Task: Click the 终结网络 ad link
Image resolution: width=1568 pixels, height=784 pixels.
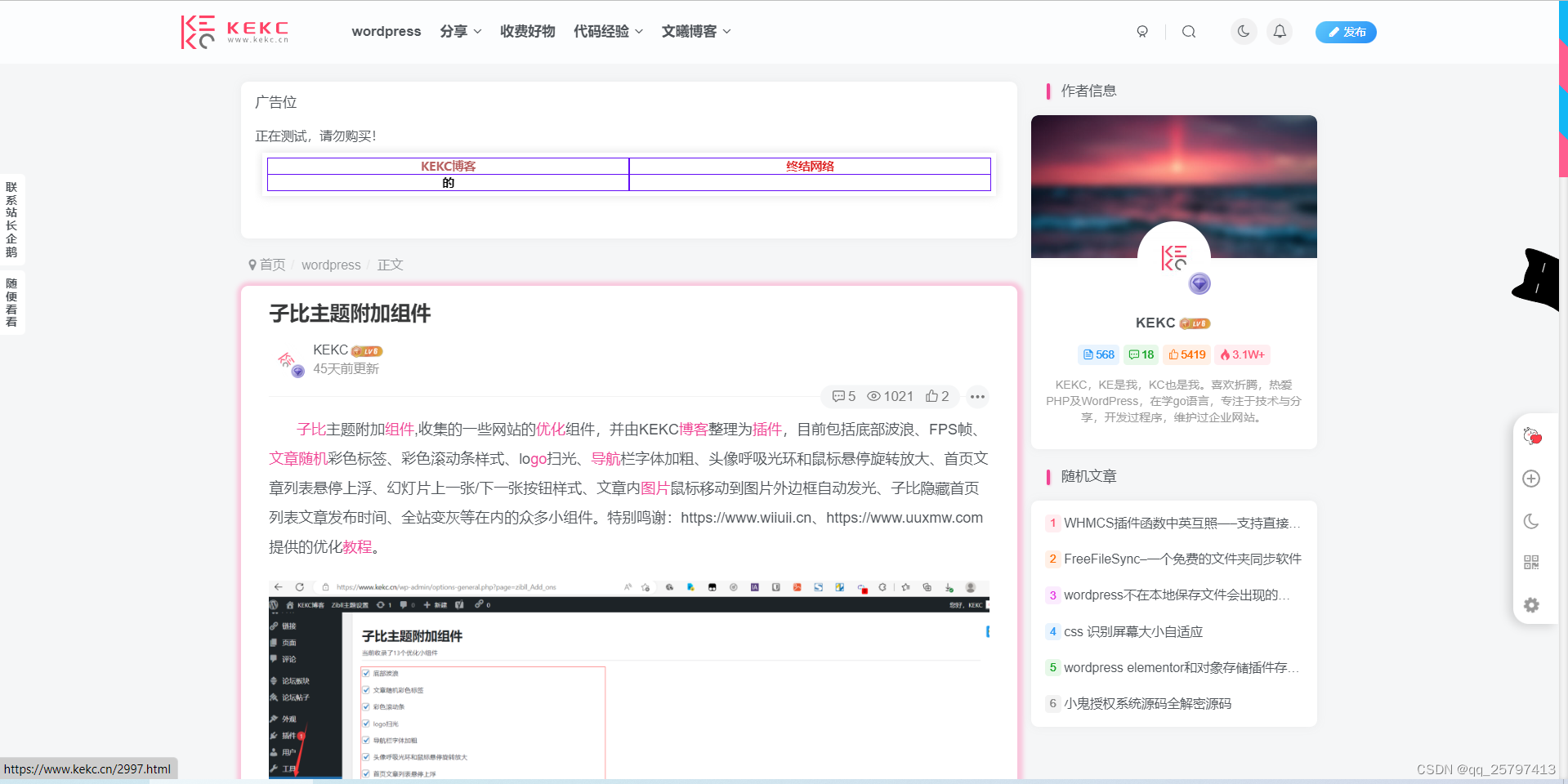Action: (x=810, y=166)
